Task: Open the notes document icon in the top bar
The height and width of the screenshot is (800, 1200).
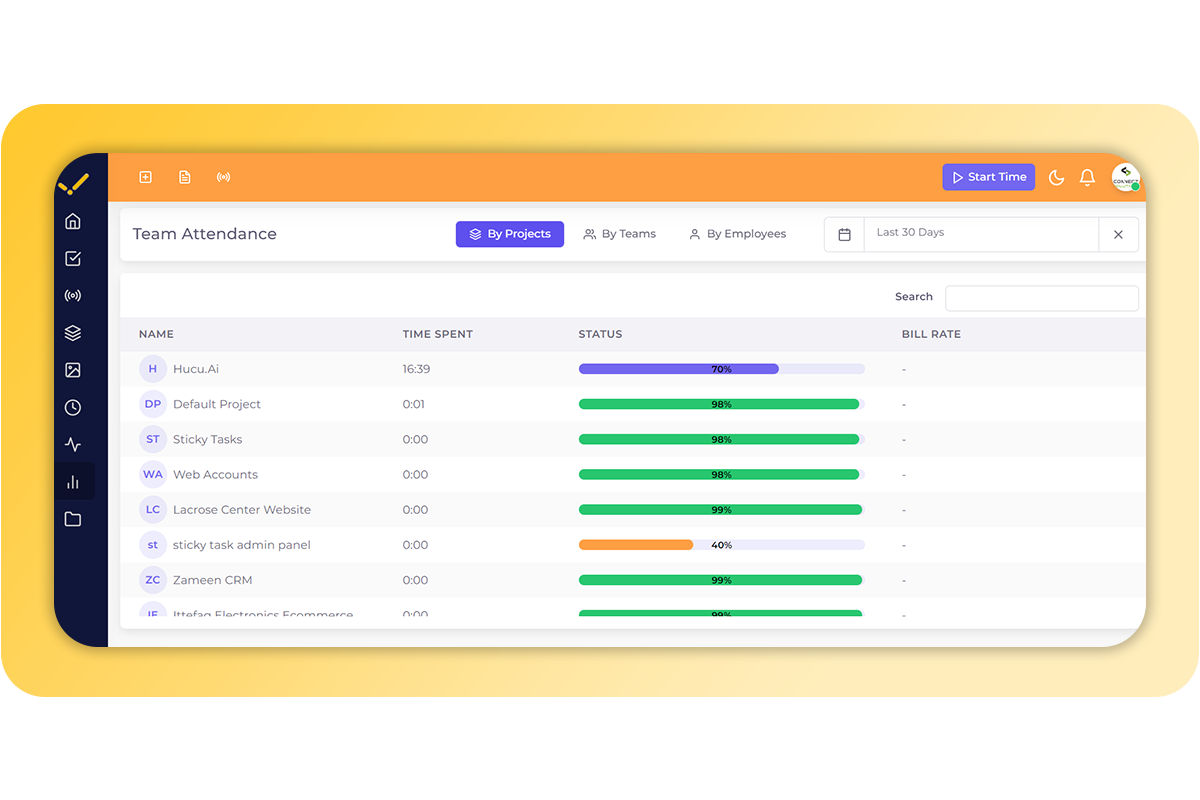Action: coord(184,176)
